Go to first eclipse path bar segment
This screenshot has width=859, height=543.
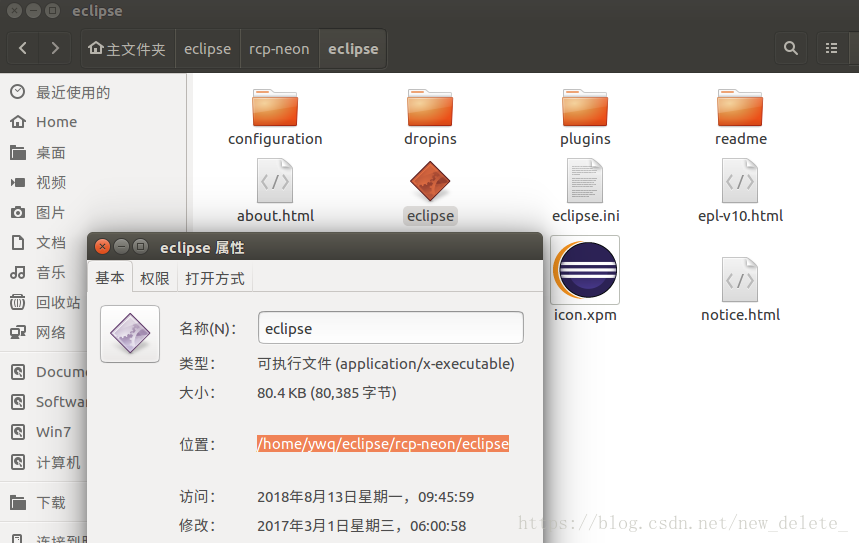208,48
